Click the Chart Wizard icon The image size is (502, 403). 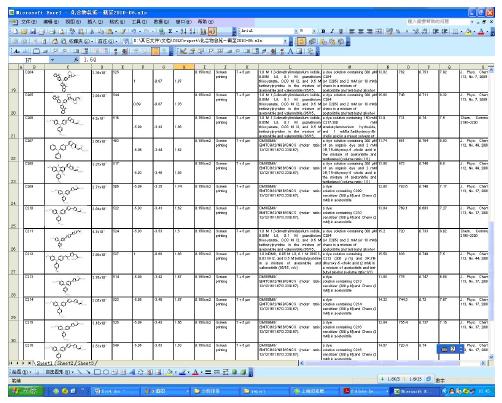click(203, 31)
